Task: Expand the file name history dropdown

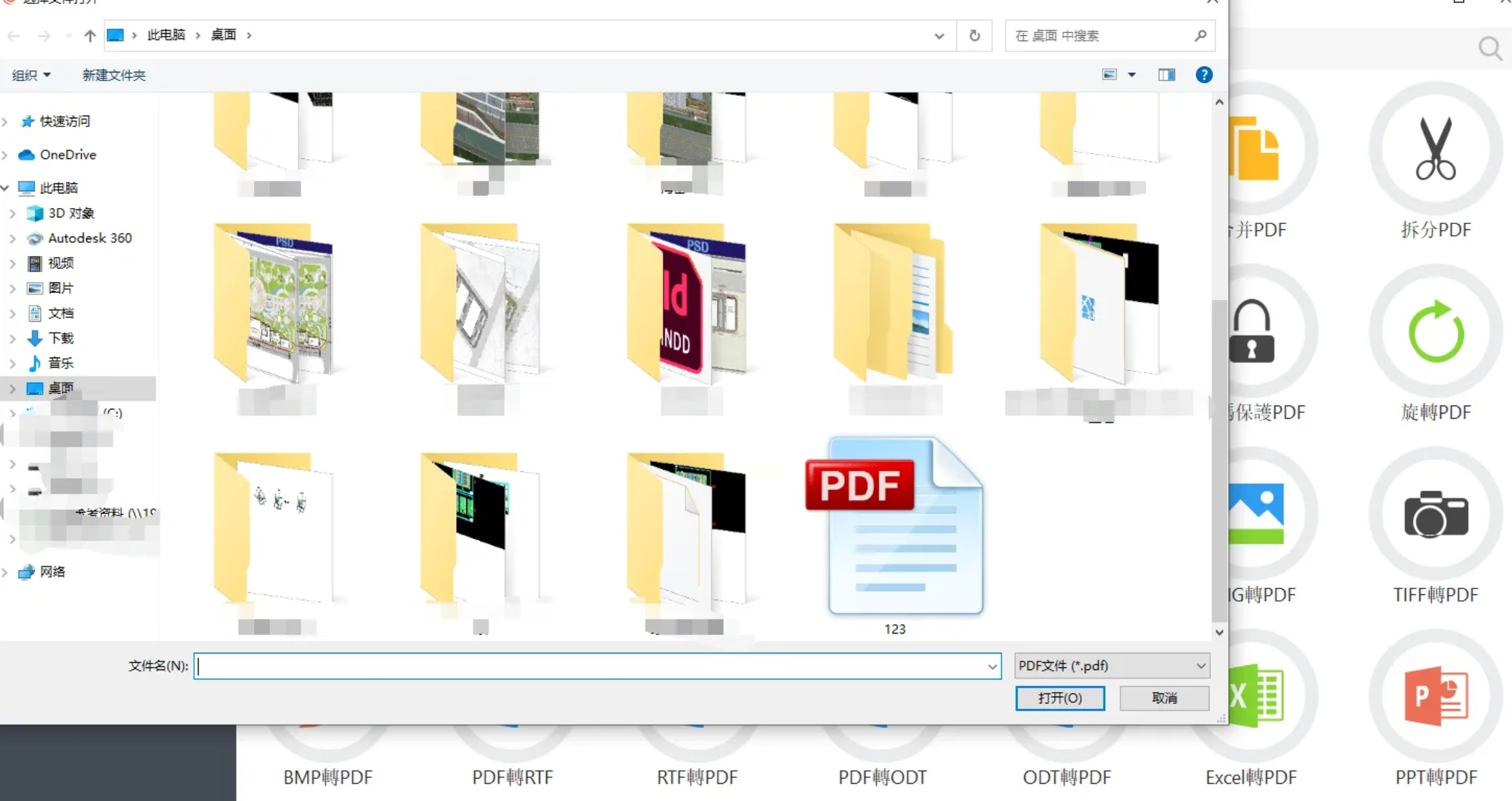Action: click(x=992, y=666)
